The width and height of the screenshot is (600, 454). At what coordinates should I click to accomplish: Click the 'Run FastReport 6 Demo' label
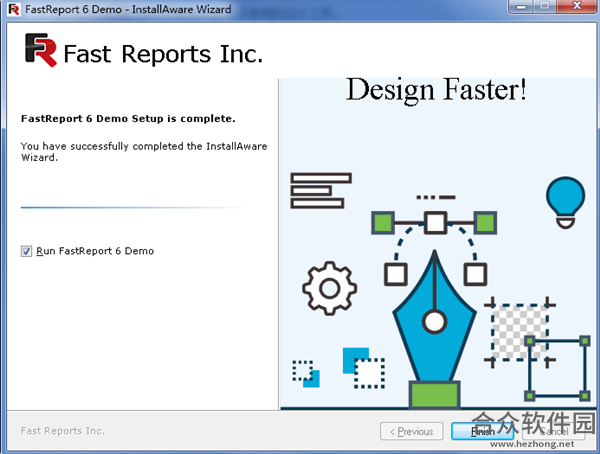[95, 251]
